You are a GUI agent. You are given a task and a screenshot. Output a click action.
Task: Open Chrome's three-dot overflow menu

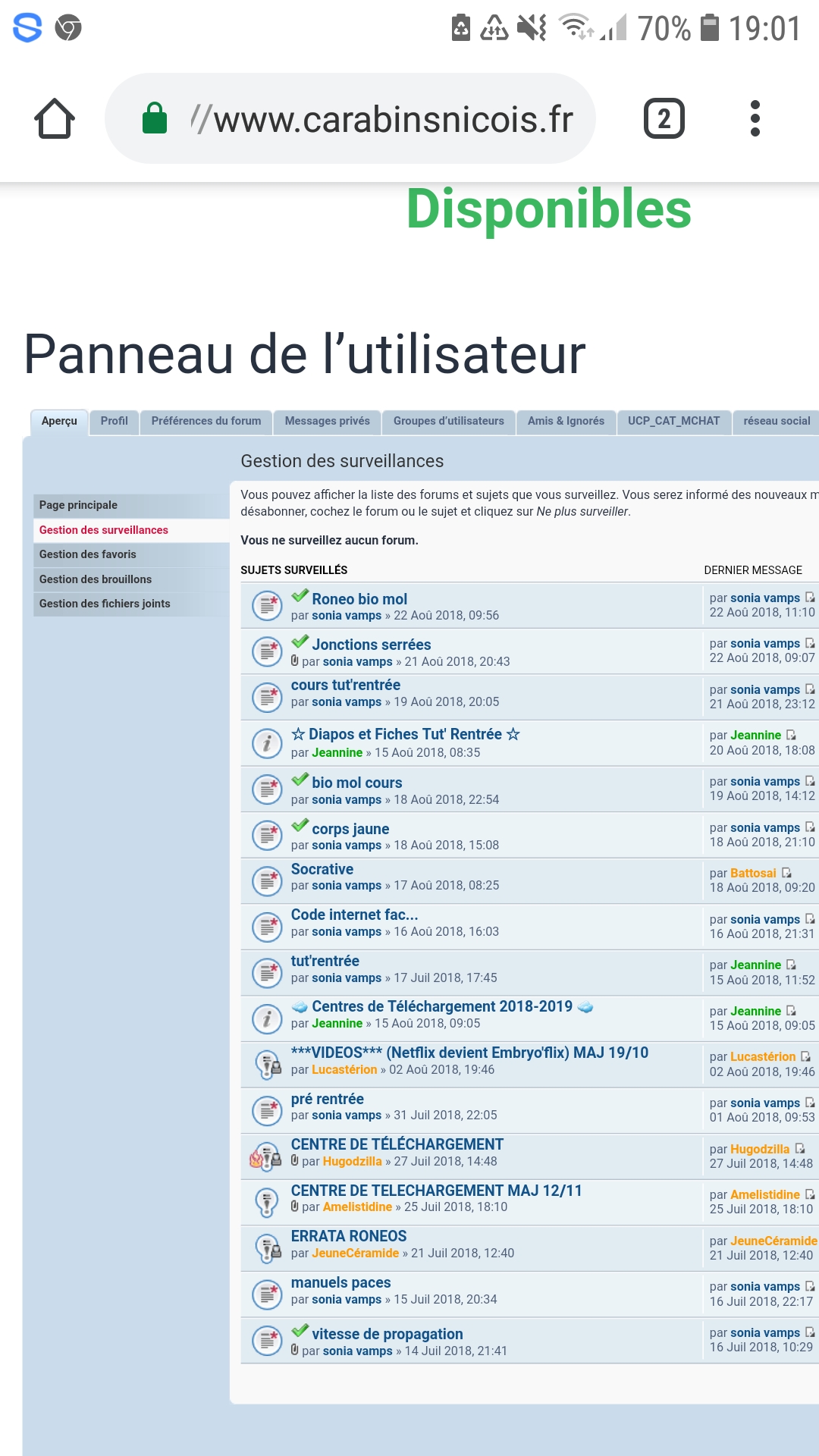pyautogui.click(x=755, y=119)
